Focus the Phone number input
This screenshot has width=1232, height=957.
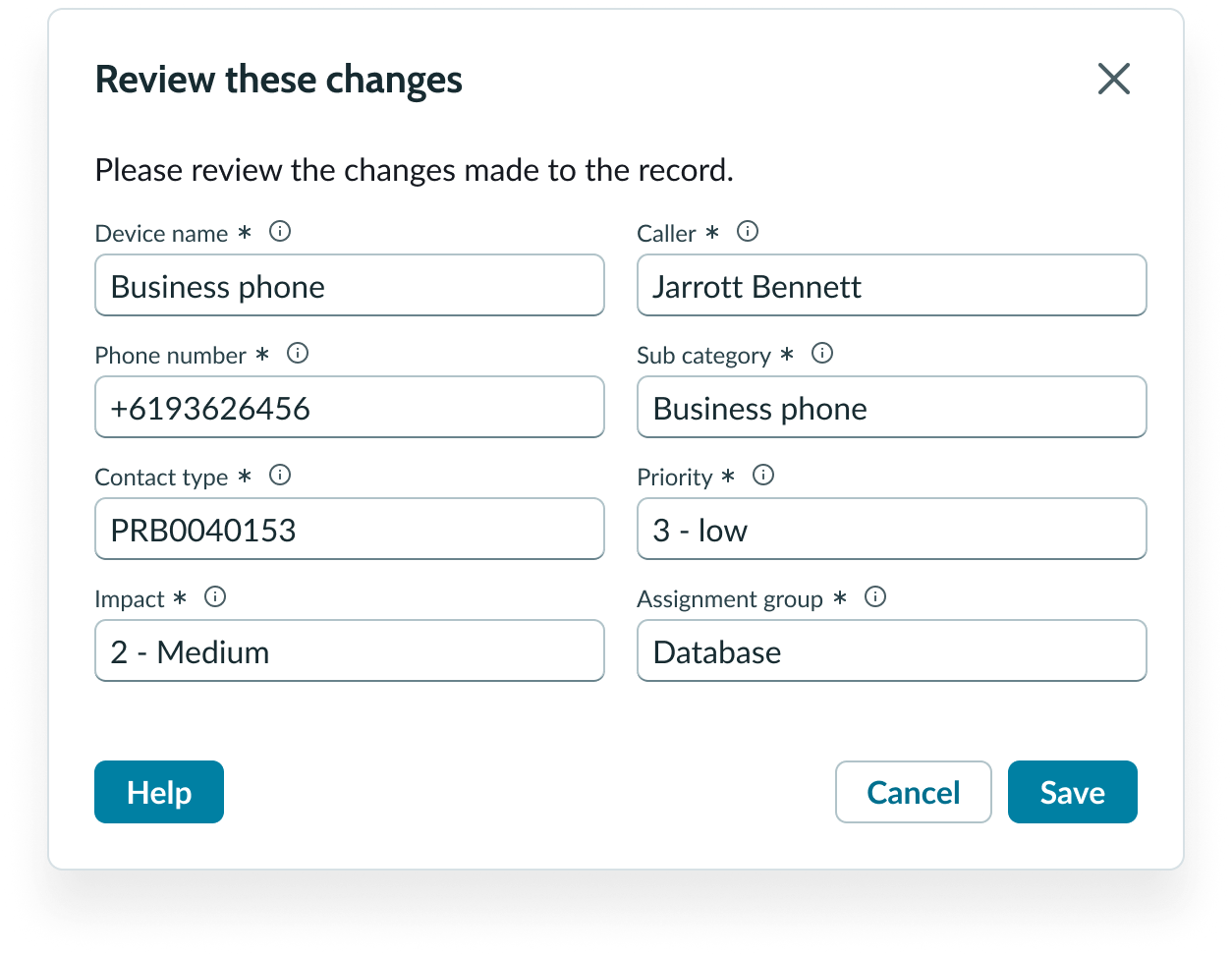click(x=350, y=408)
